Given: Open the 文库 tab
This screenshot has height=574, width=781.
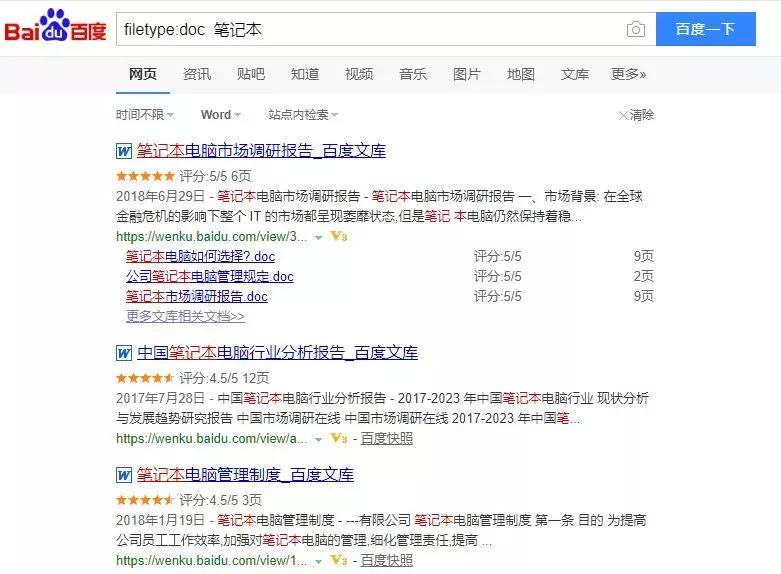Looking at the screenshot, I should click(575, 74).
